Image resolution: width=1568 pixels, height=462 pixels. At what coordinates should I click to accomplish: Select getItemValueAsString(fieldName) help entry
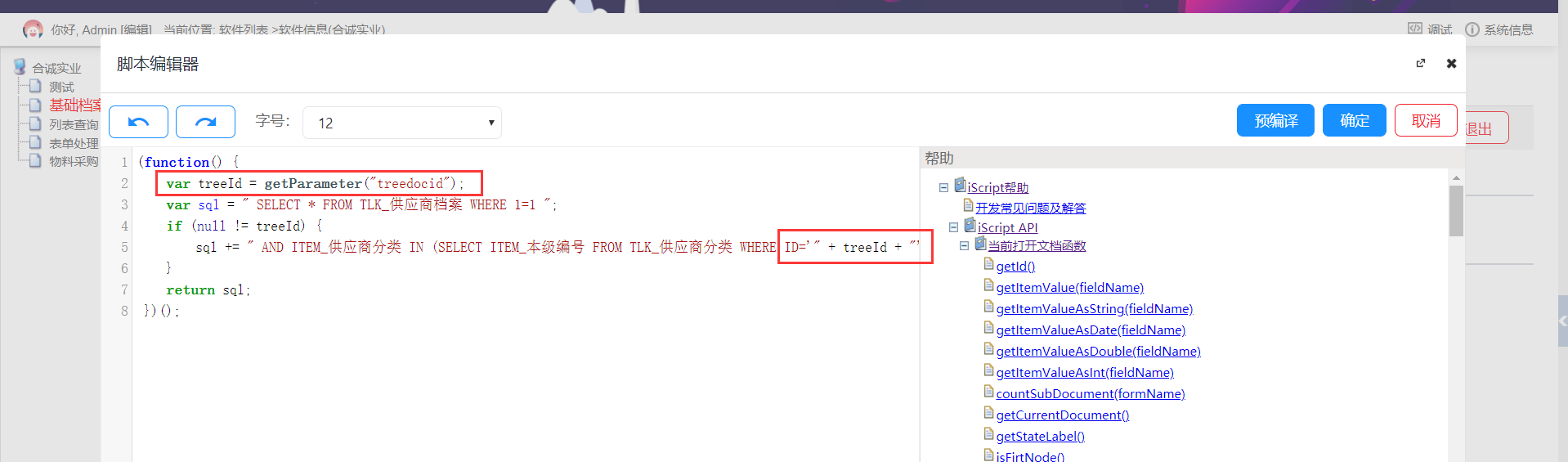coord(1094,309)
